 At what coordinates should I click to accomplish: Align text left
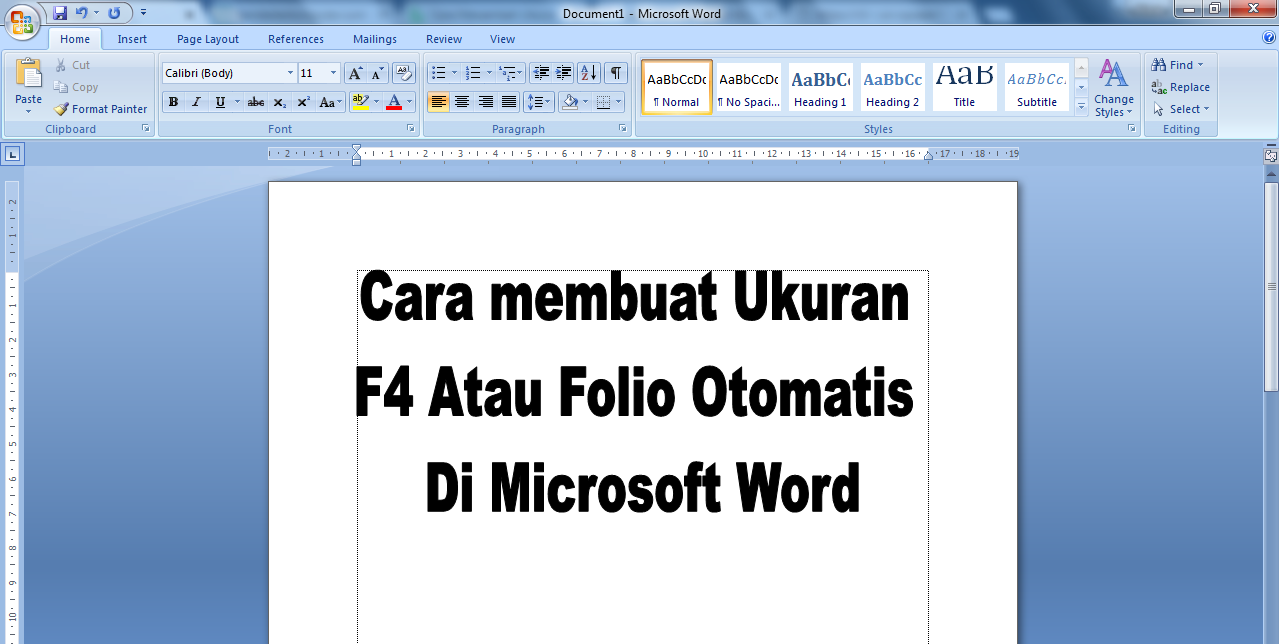coord(438,102)
